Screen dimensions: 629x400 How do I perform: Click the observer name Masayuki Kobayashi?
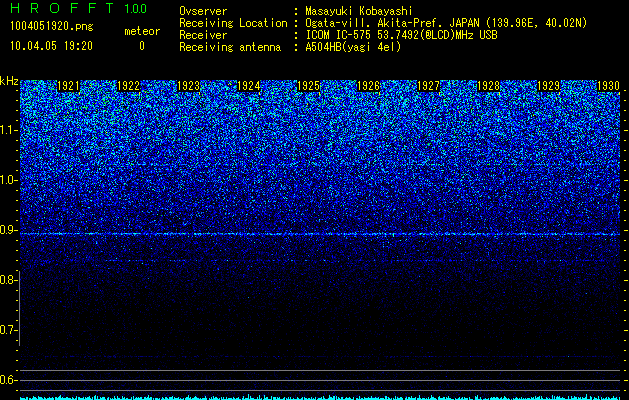(x=358, y=11)
